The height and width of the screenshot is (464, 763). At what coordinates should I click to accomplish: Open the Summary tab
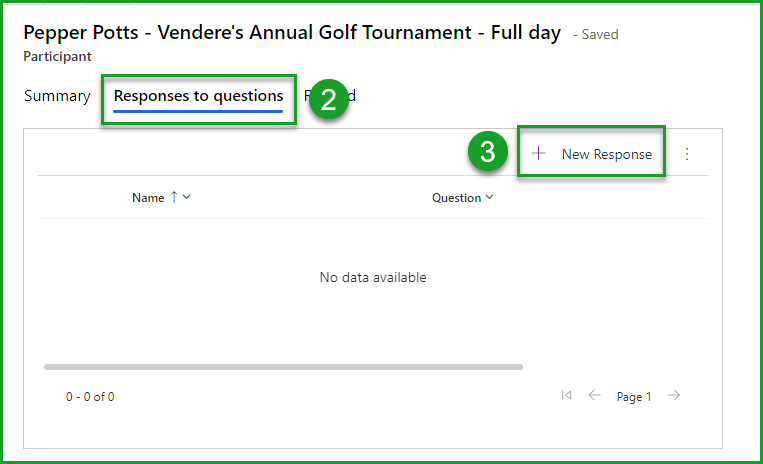57,96
